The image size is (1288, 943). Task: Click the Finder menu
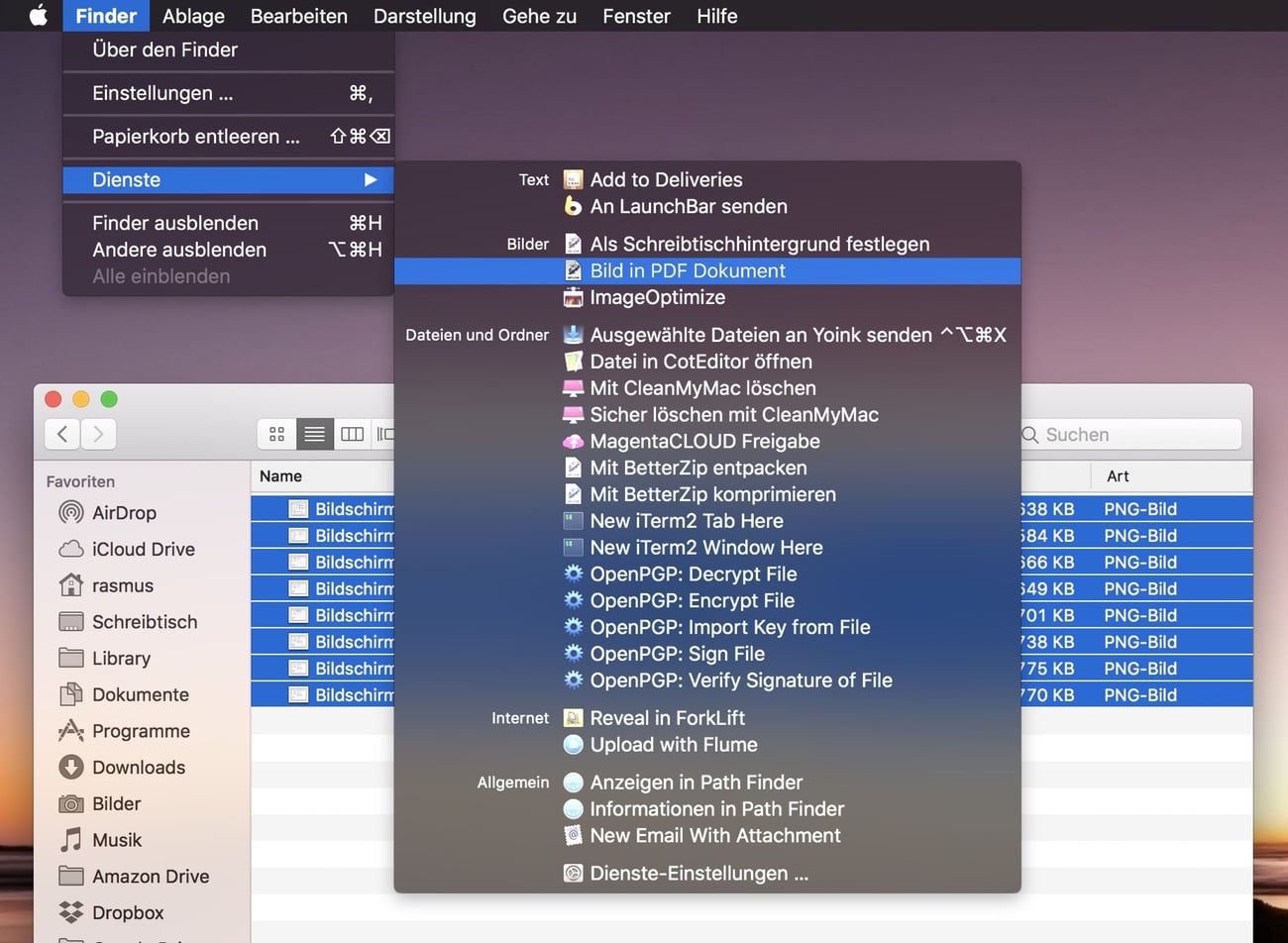coord(106,16)
